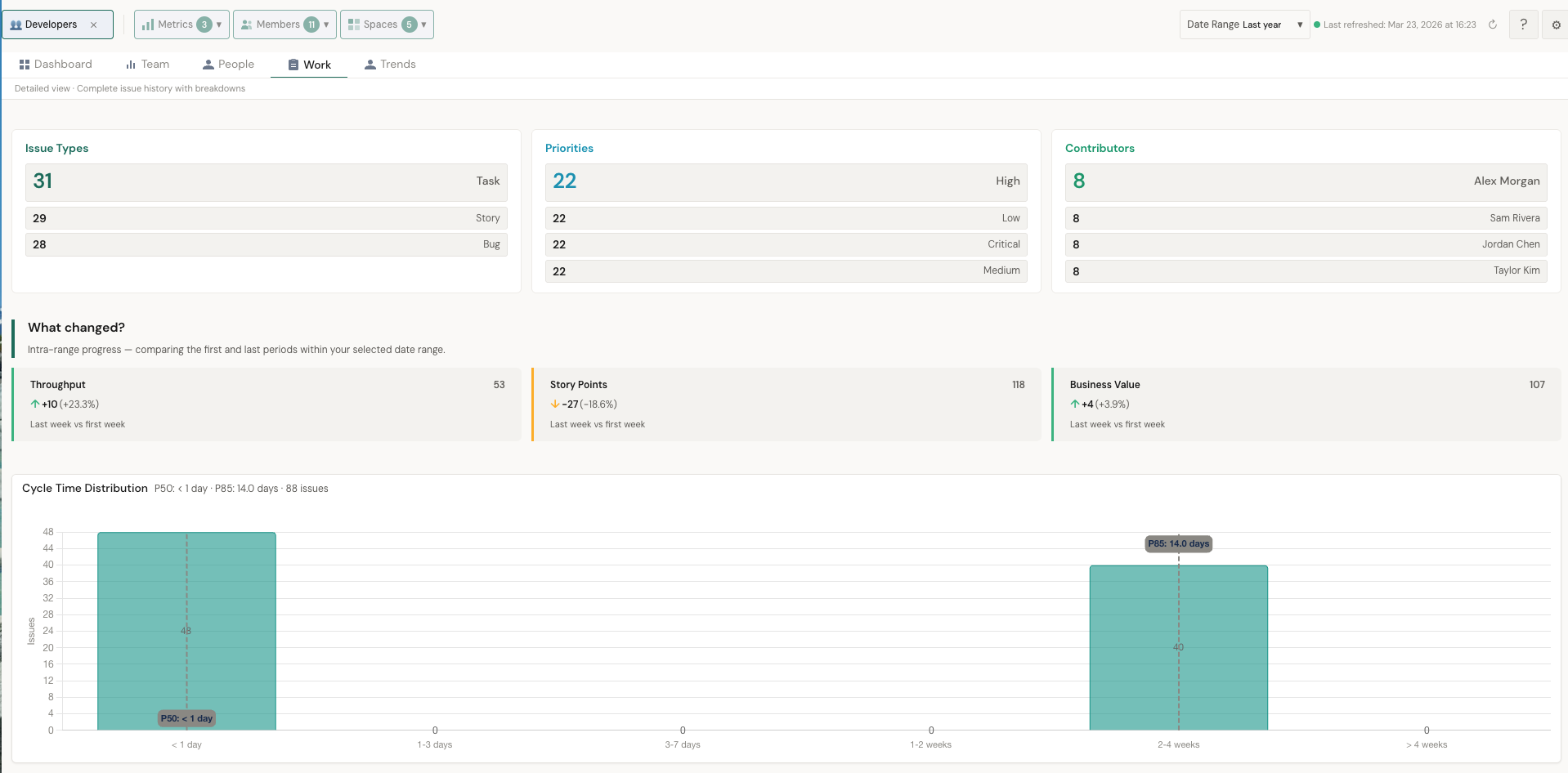The height and width of the screenshot is (773, 1568).
Task: Open the settings gear
Action: coord(1555,25)
